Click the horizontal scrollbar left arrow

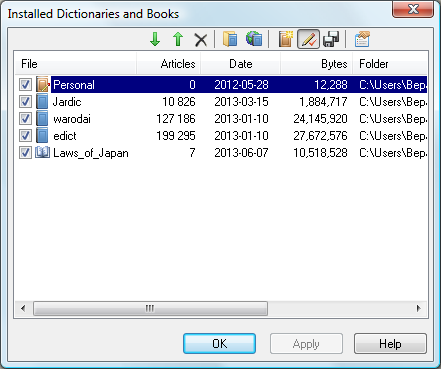pos(23,308)
